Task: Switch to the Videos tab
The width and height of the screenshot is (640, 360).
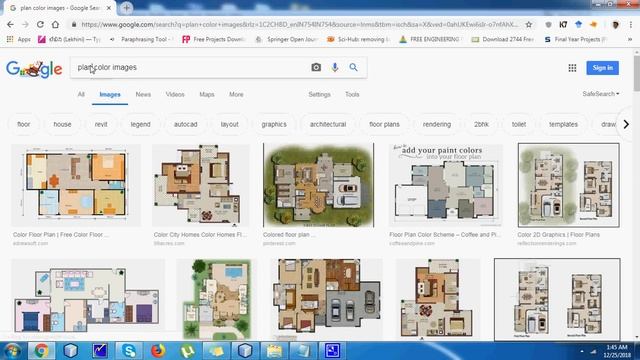Action: pyautogui.click(x=175, y=94)
